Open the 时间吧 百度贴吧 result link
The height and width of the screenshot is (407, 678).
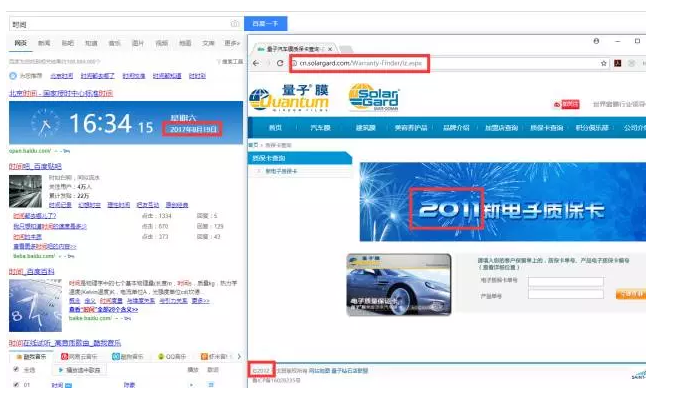click(35, 166)
